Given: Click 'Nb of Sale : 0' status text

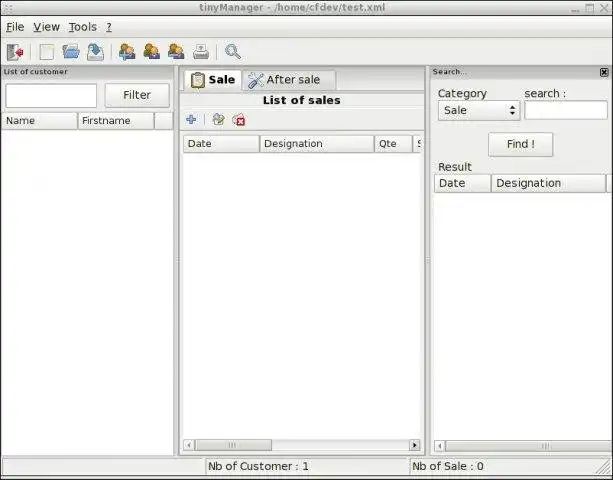Looking at the screenshot, I should click(x=448, y=466).
